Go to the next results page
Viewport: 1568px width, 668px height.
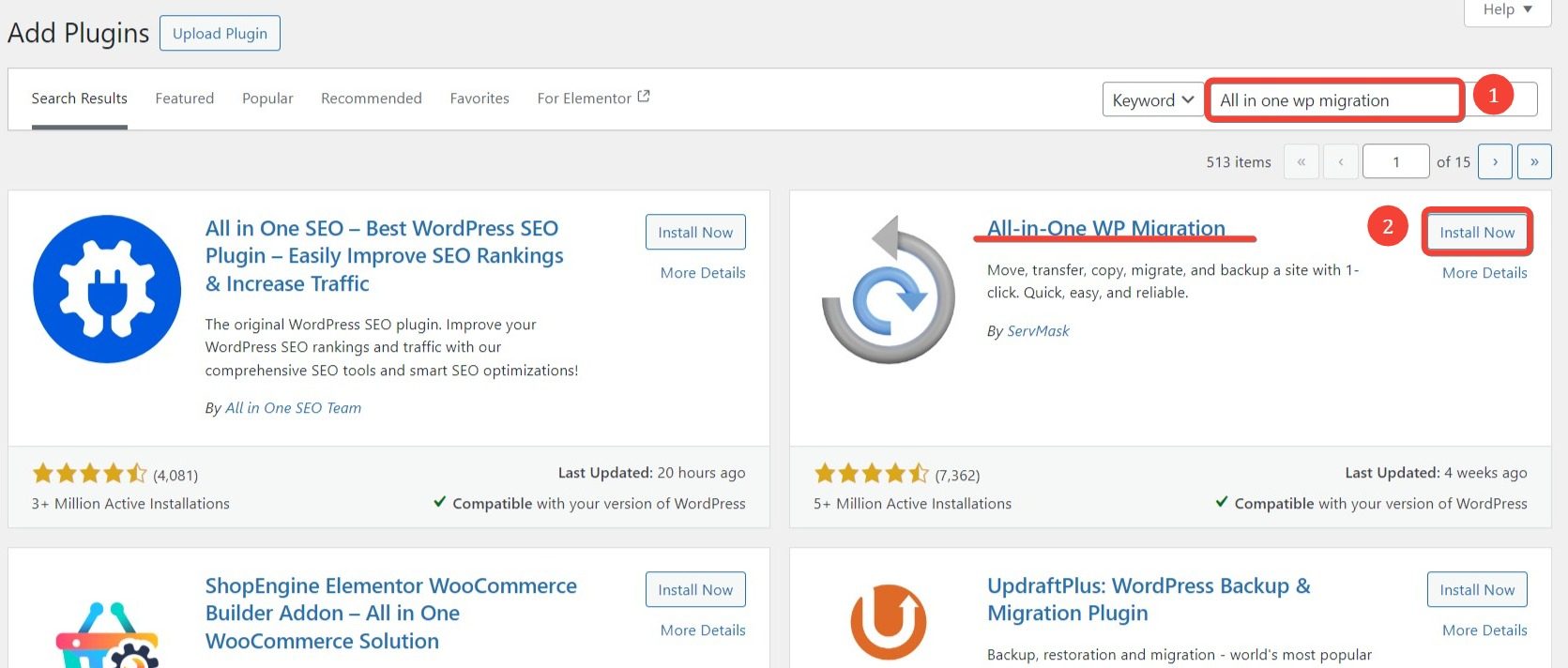click(x=1495, y=161)
